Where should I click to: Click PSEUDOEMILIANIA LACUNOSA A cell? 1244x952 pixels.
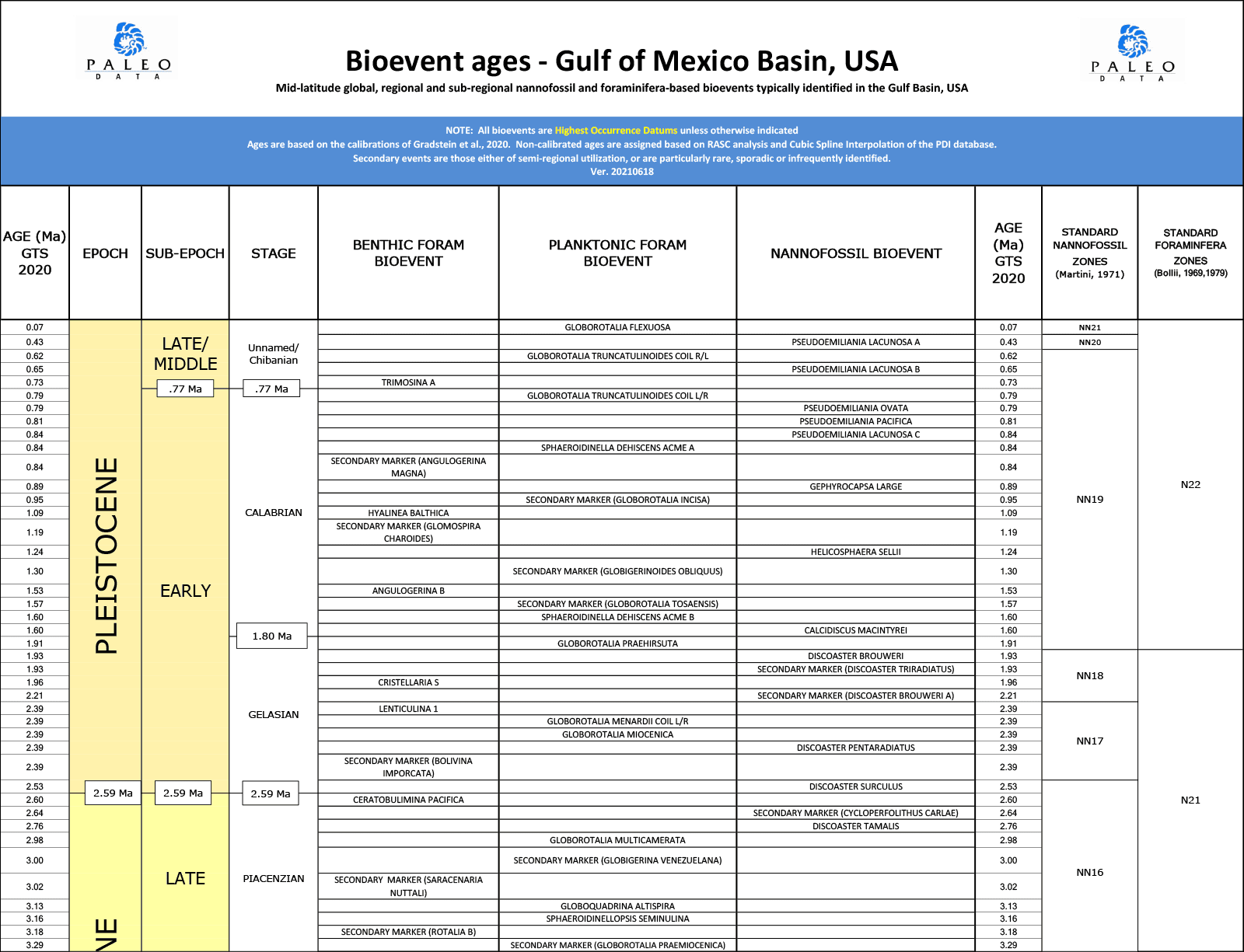point(856,342)
